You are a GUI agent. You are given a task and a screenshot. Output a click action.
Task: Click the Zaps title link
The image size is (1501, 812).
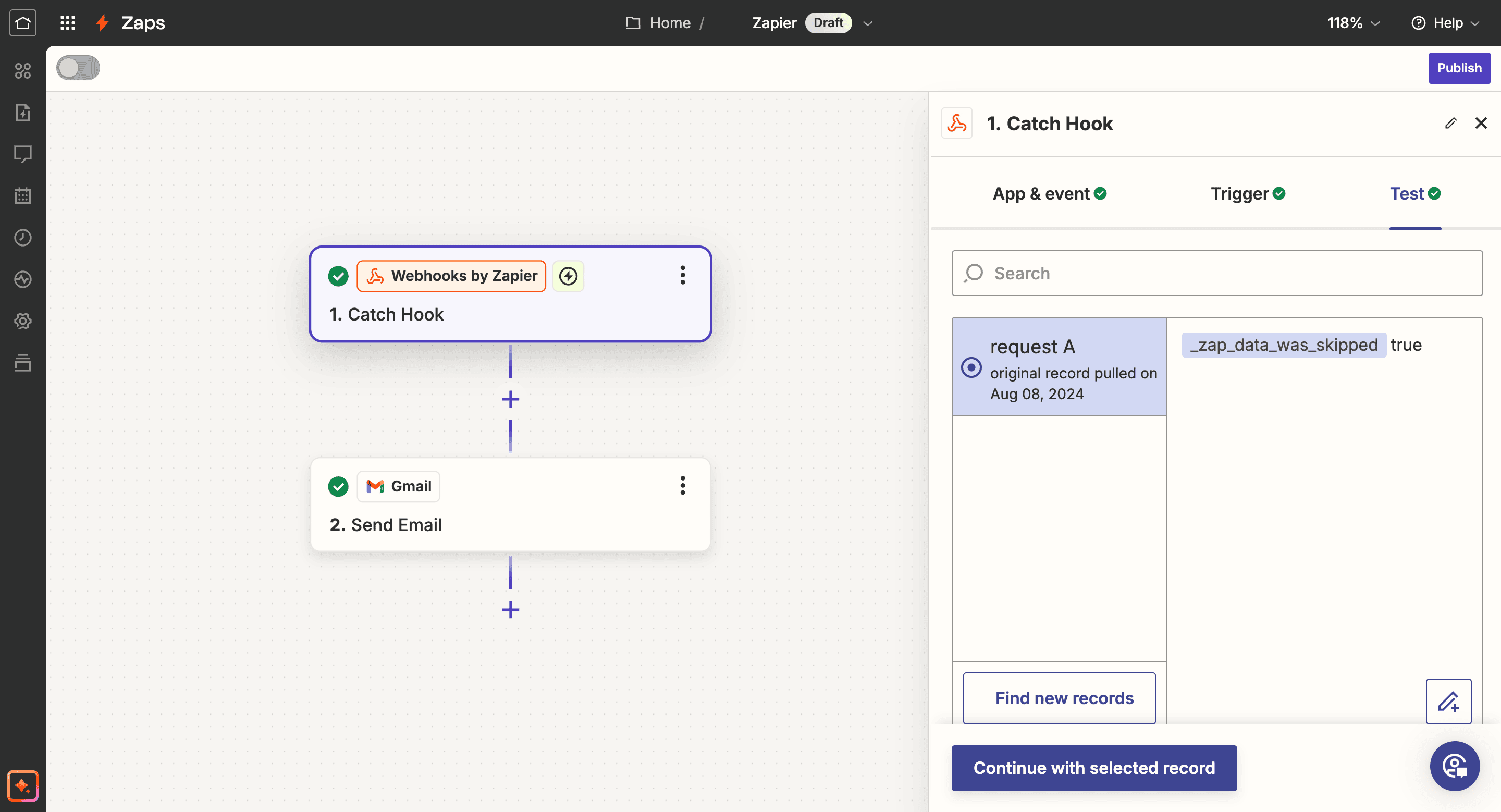143,23
